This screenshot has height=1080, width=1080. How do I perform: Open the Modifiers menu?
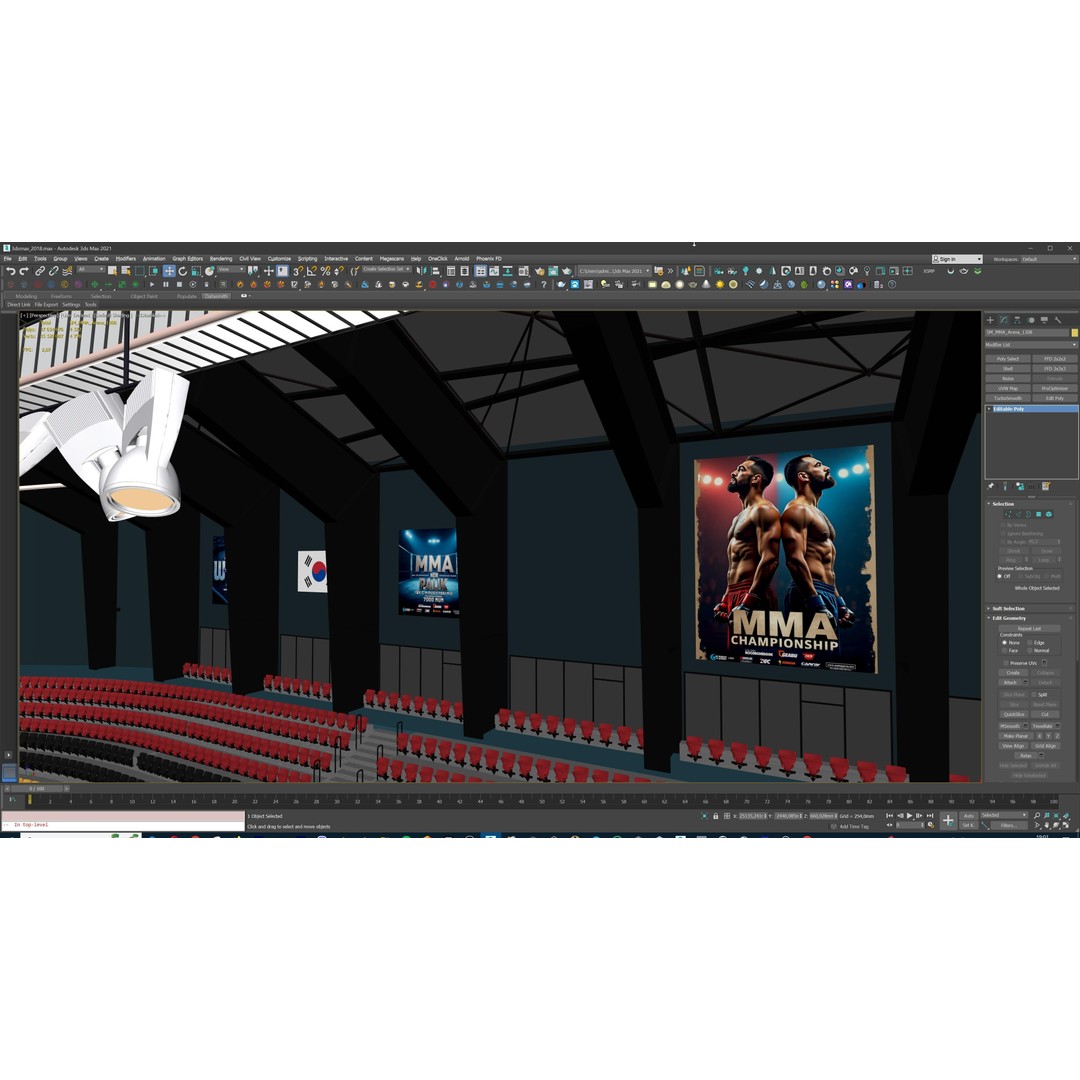click(x=125, y=259)
